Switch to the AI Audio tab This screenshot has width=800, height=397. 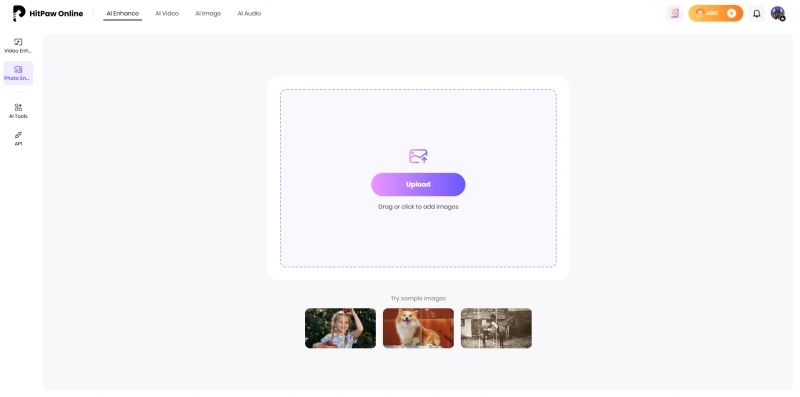(x=249, y=13)
